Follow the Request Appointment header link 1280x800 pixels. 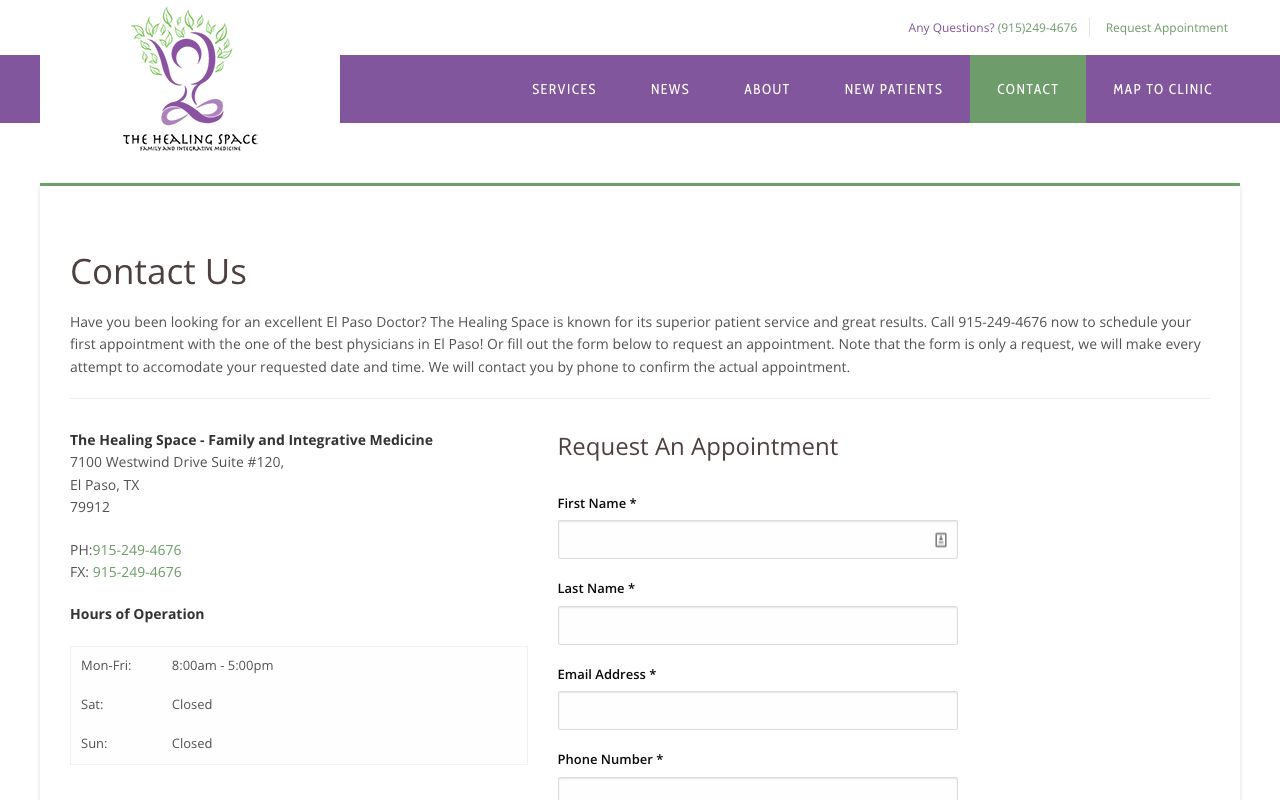pyautogui.click(x=1166, y=28)
